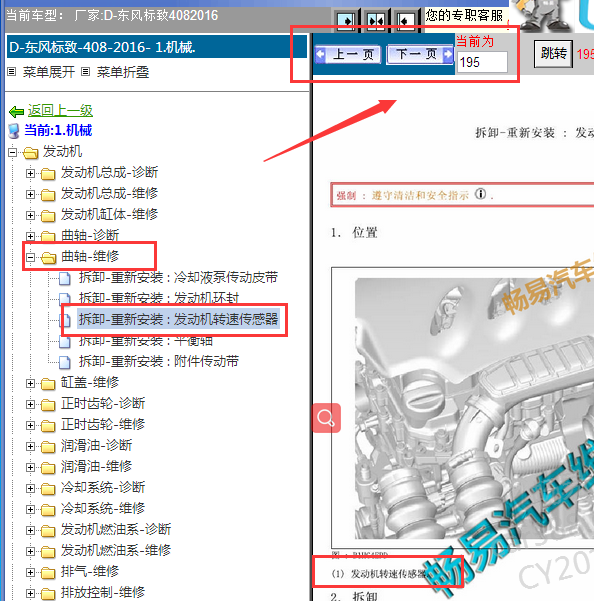Screen dimensions: 594x601
Task: Expand the 发动机燃油系-维修 node
Action: (x=30, y=551)
